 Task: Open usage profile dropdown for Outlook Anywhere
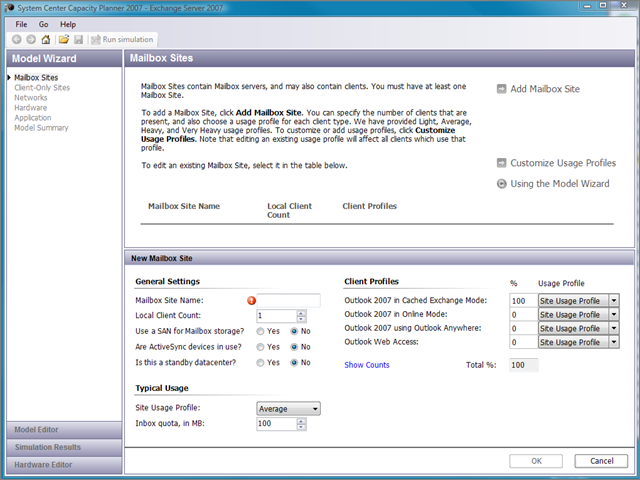[614, 329]
